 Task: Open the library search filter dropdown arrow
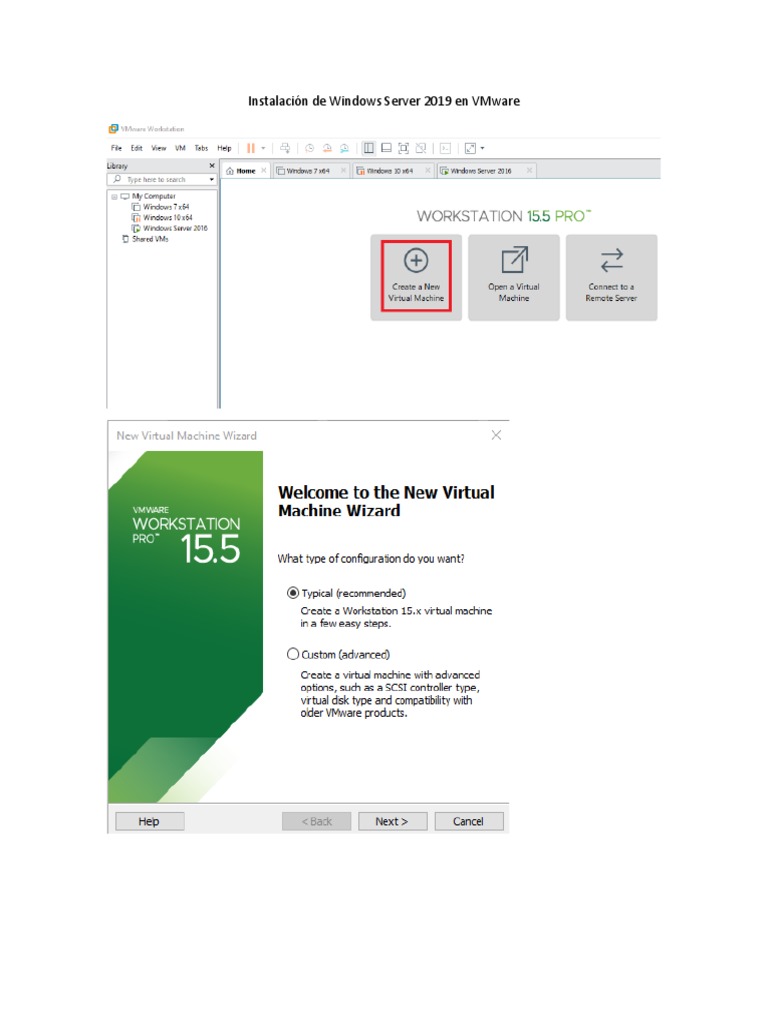tap(212, 179)
